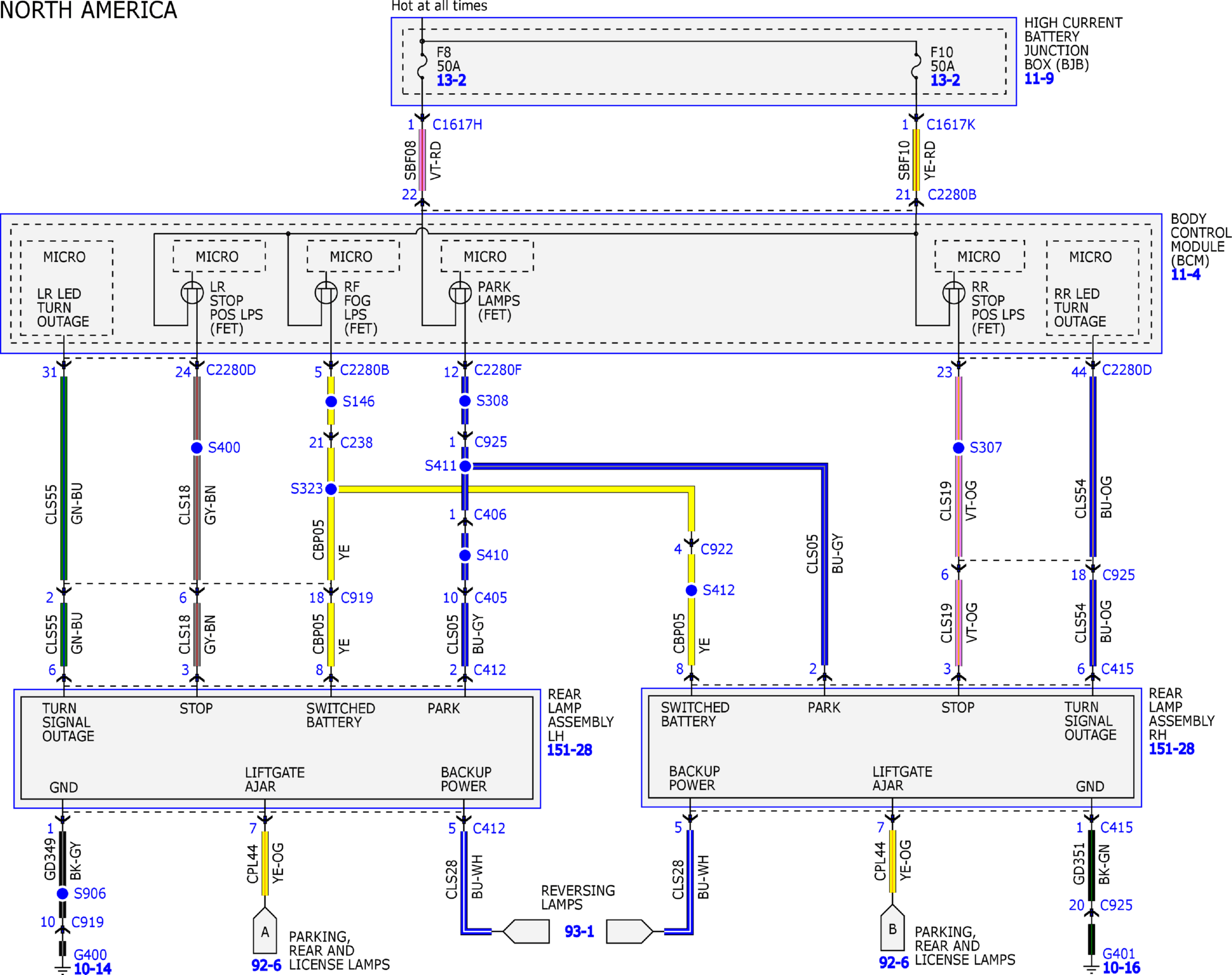Select splice label S906
This screenshot has height=975, width=1232.
pyautogui.click(x=90, y=893)
